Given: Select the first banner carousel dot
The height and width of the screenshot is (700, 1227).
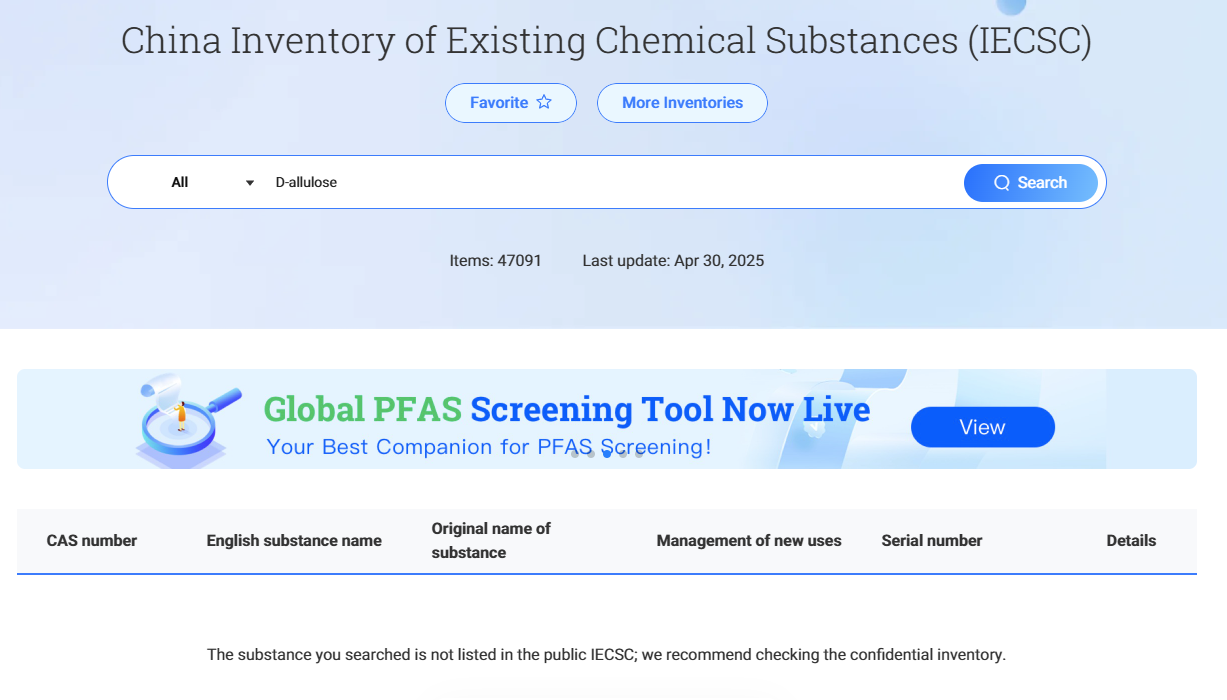Looking at the screenshot, I should (575, 454).
